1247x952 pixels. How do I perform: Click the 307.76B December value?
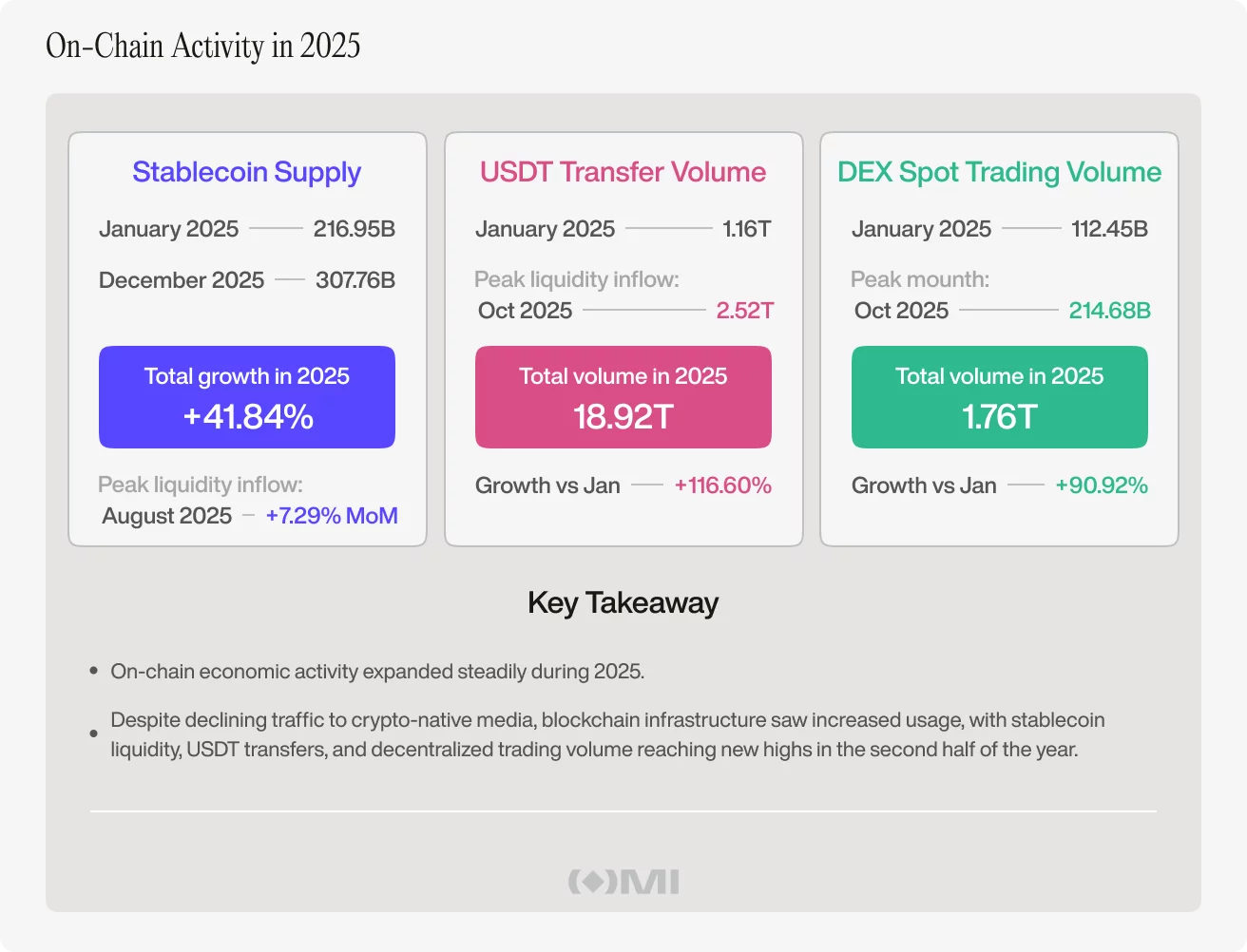tap(355, 280)
